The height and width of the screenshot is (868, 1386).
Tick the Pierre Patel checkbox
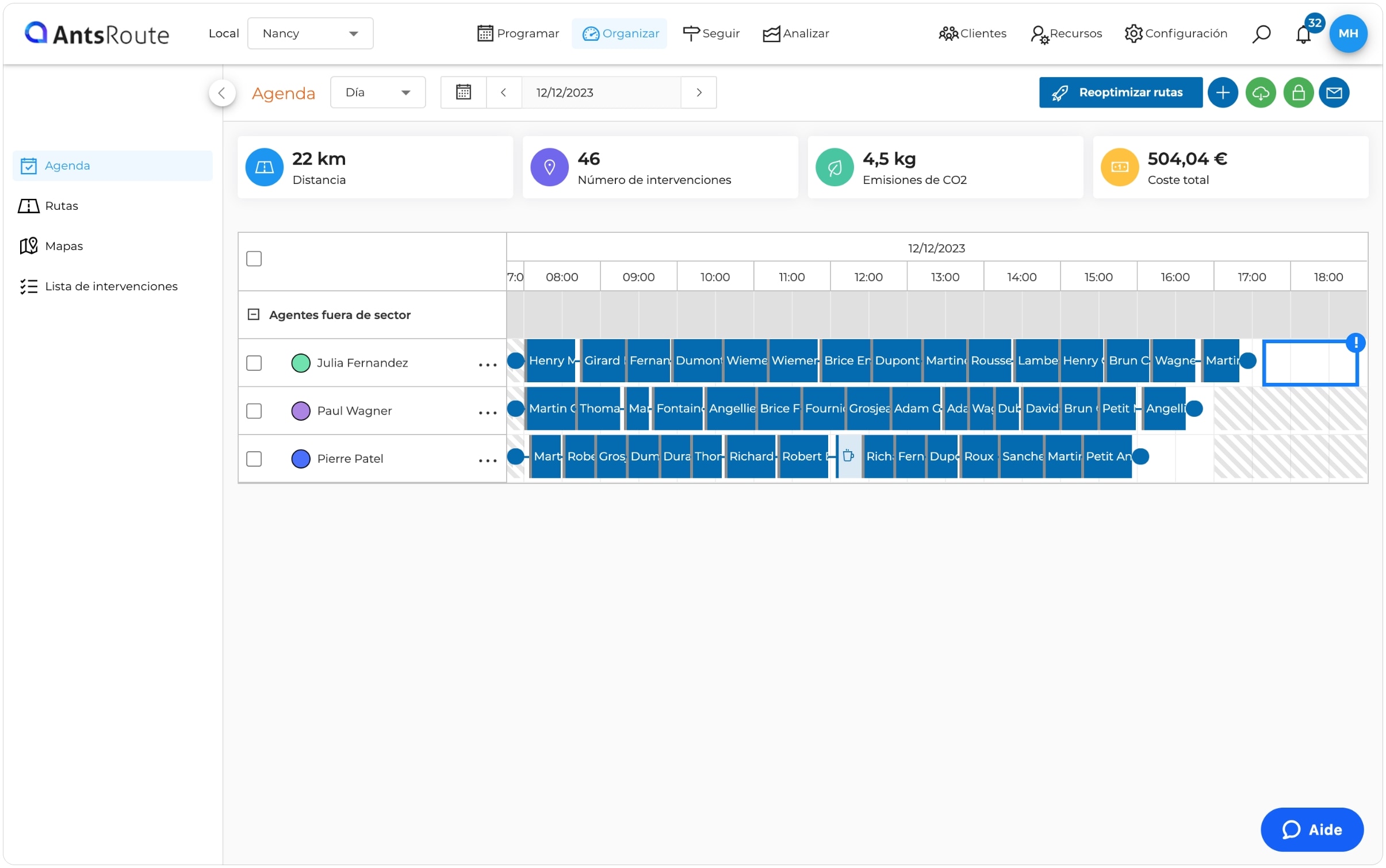[254, 459]
